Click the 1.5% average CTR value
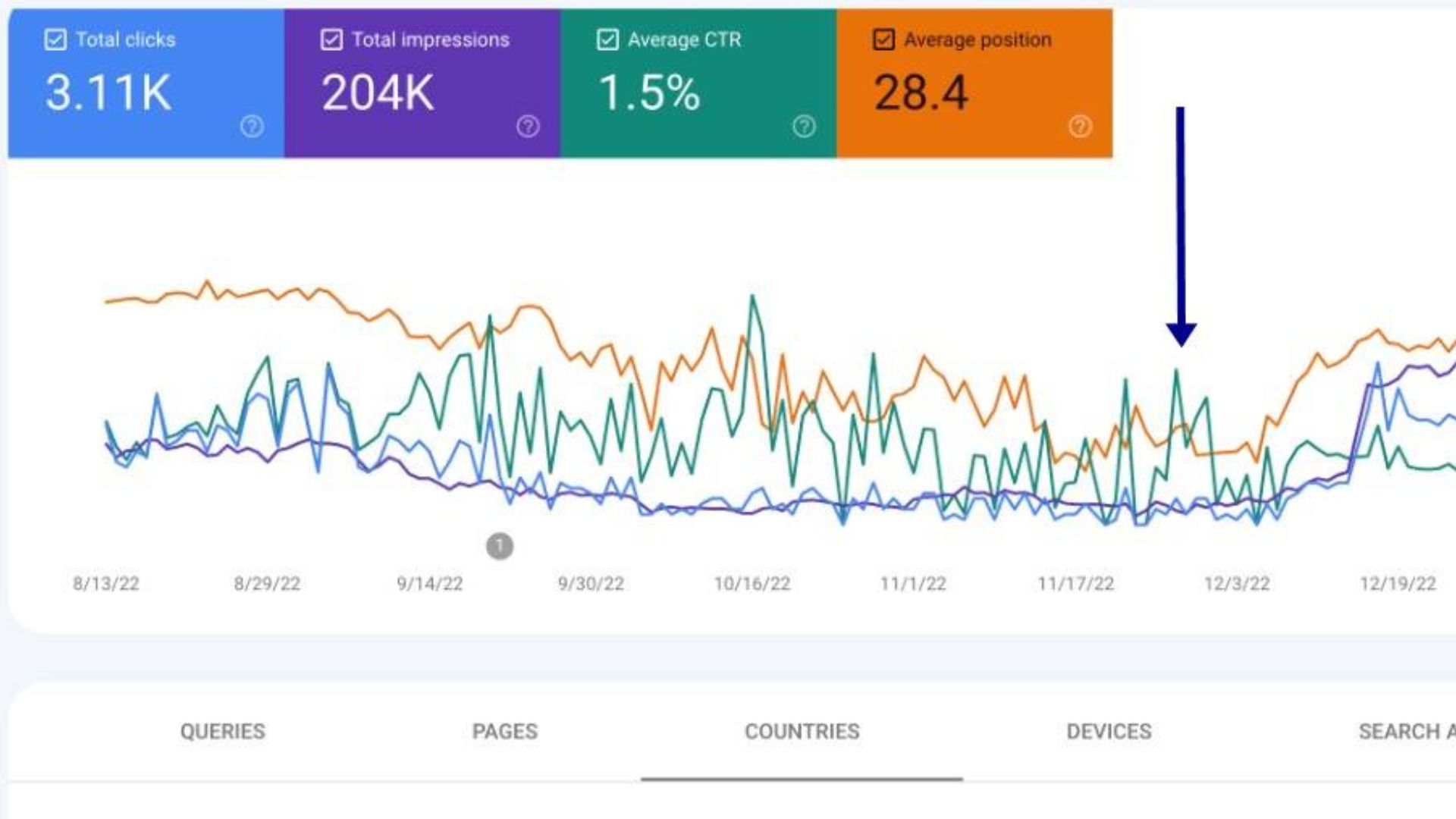Screen dimensions: 1456x819 [649, 93]
